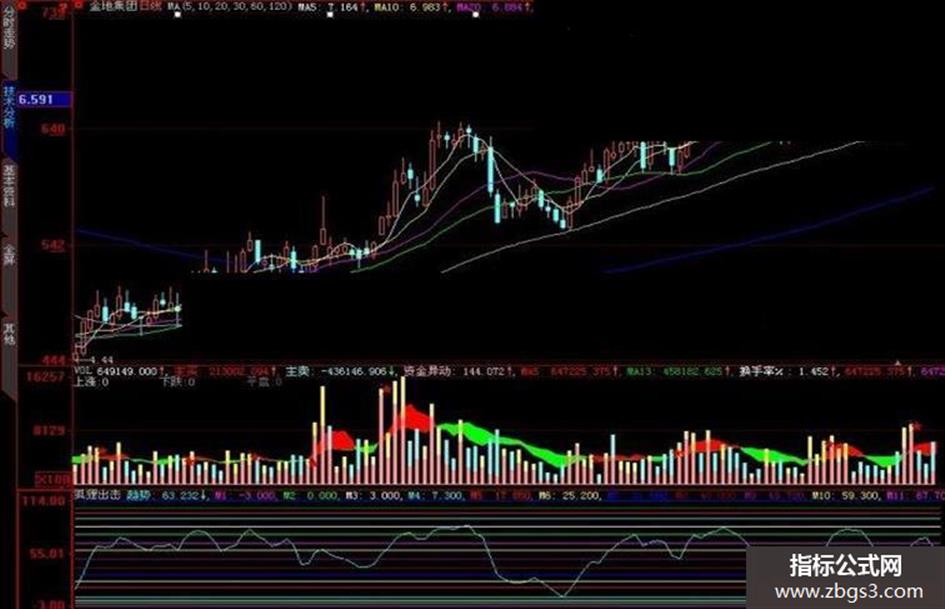This screenshot has width=945, height=609.
Task: Click the 平盘:0 counter
Action: 264,382
